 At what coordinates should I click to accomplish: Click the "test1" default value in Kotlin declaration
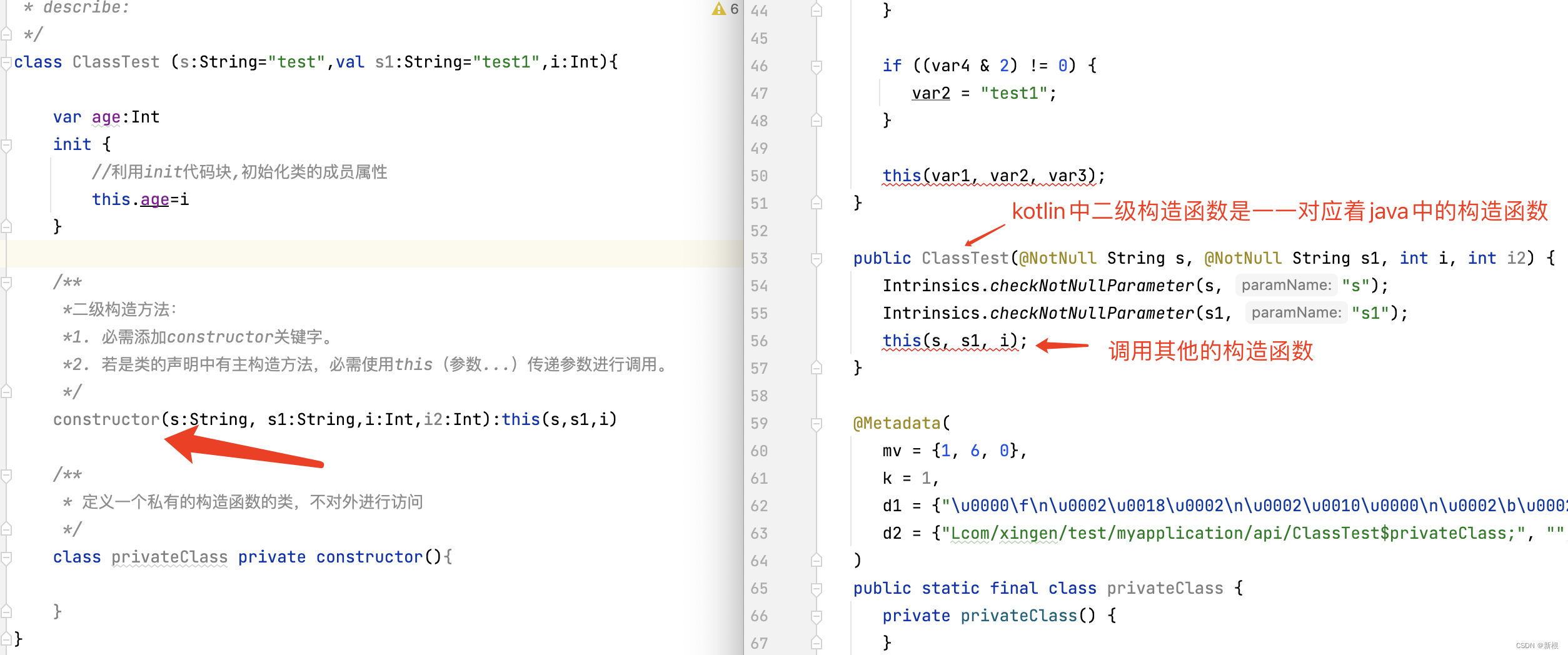pos(506,62)
